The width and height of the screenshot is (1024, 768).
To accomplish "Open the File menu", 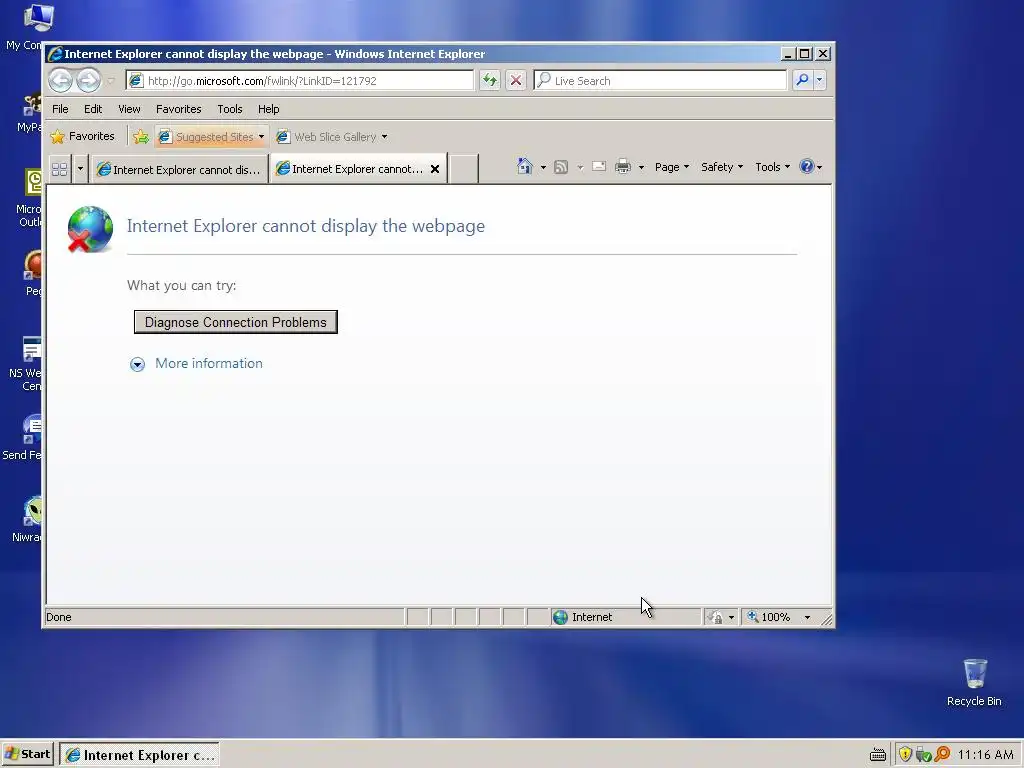I will pos(60,109).
